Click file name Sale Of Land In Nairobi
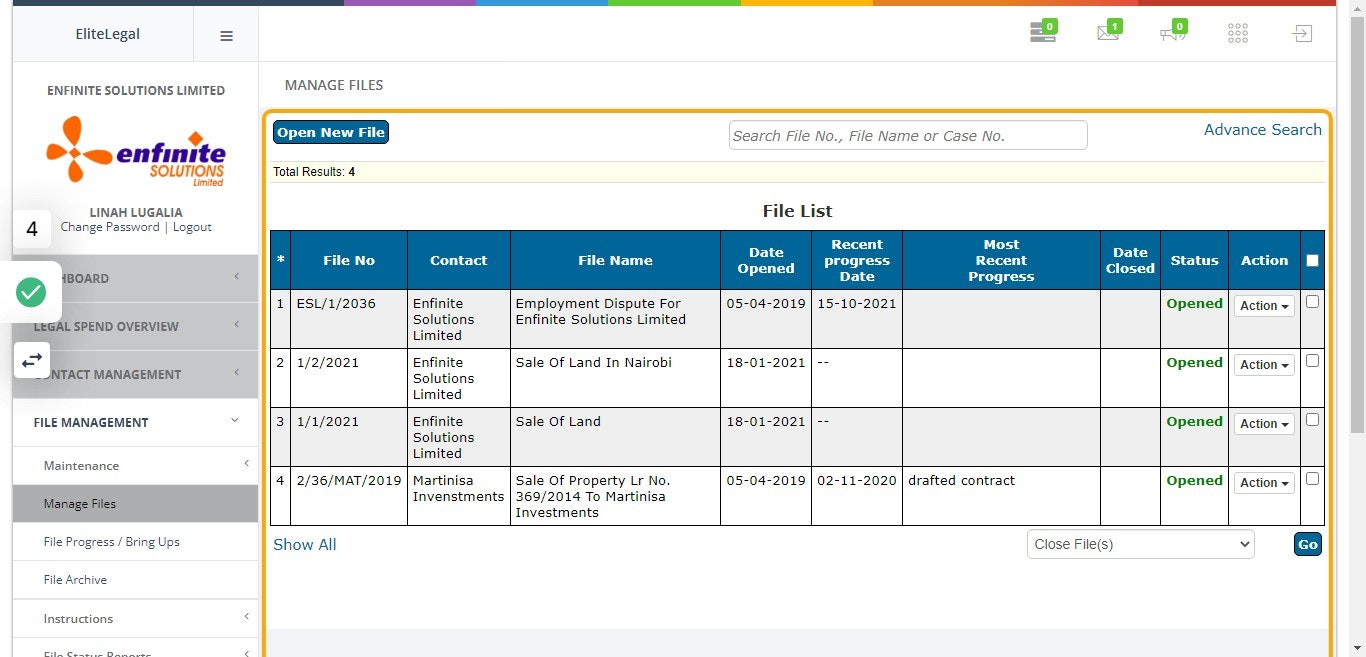1366x657 pixels. [593, 362]
